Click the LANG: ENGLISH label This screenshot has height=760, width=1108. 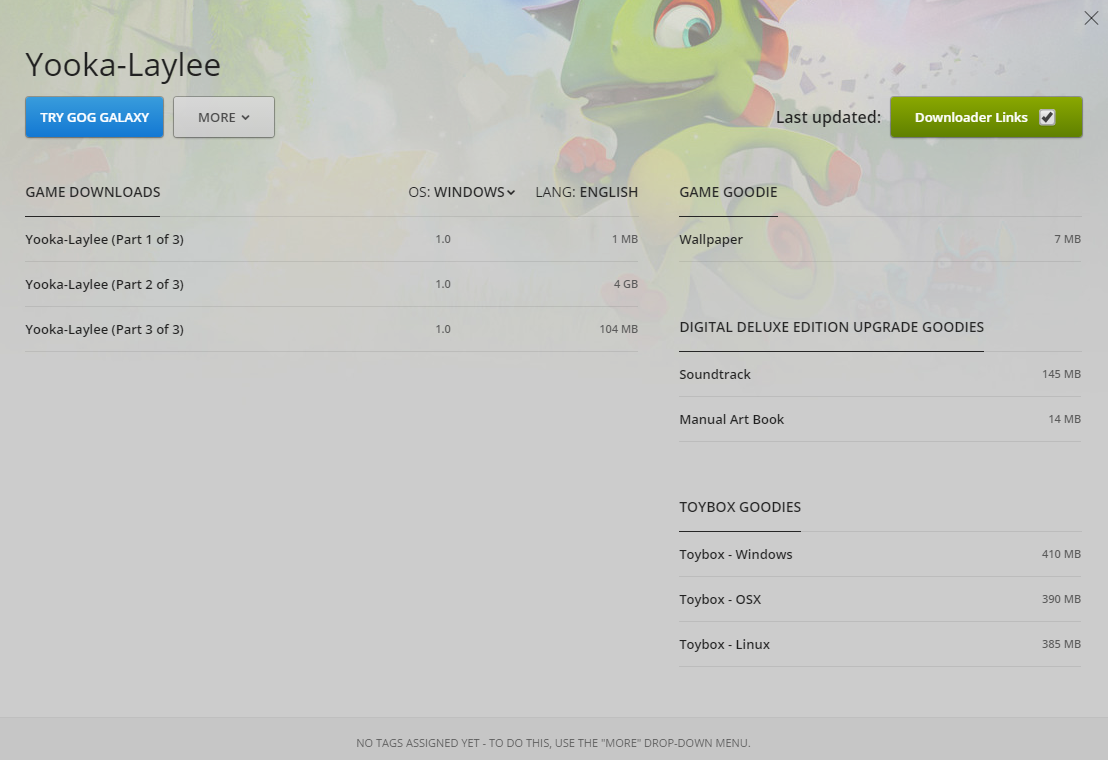[x=587, y=192]
